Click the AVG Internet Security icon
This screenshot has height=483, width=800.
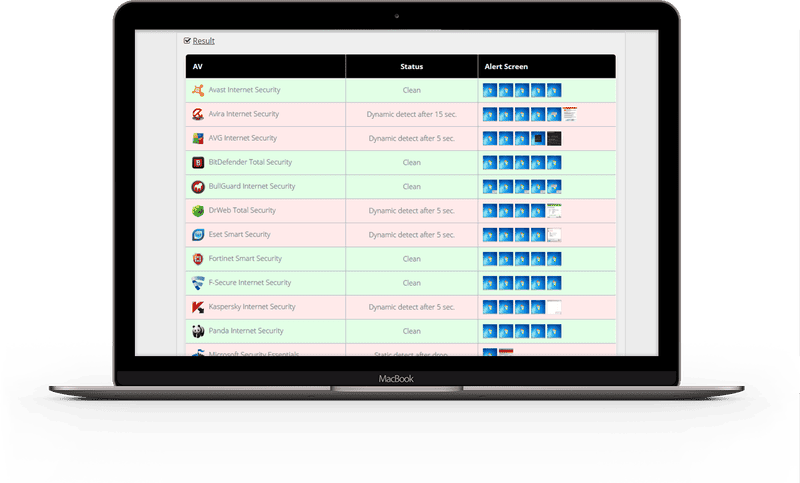[198, 138]
